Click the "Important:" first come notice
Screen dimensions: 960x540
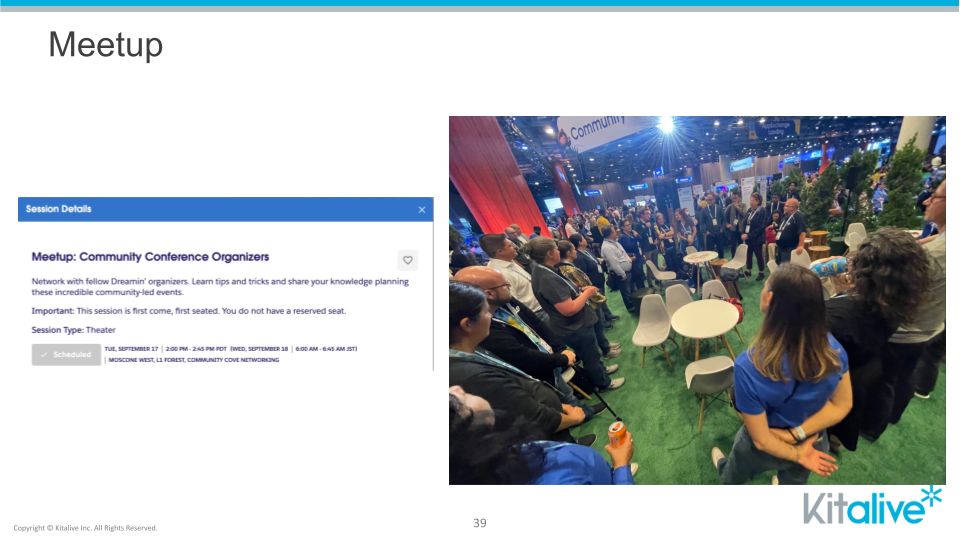coord(189,311)
